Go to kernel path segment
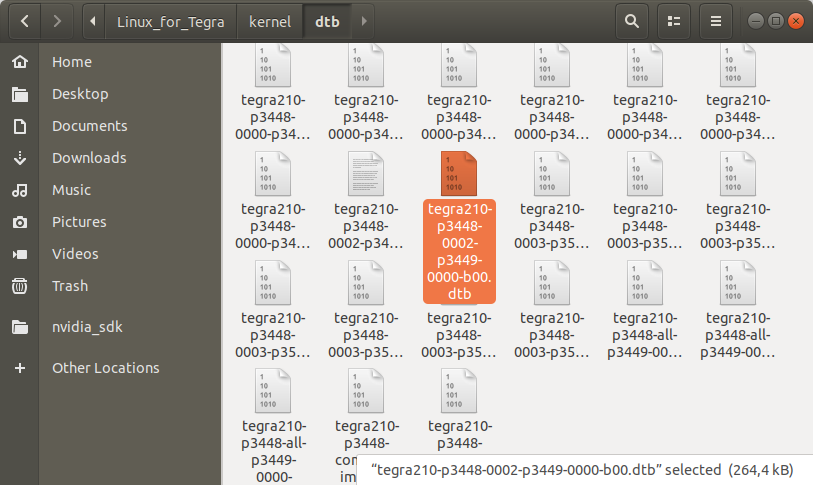 [x=269, y=20]
